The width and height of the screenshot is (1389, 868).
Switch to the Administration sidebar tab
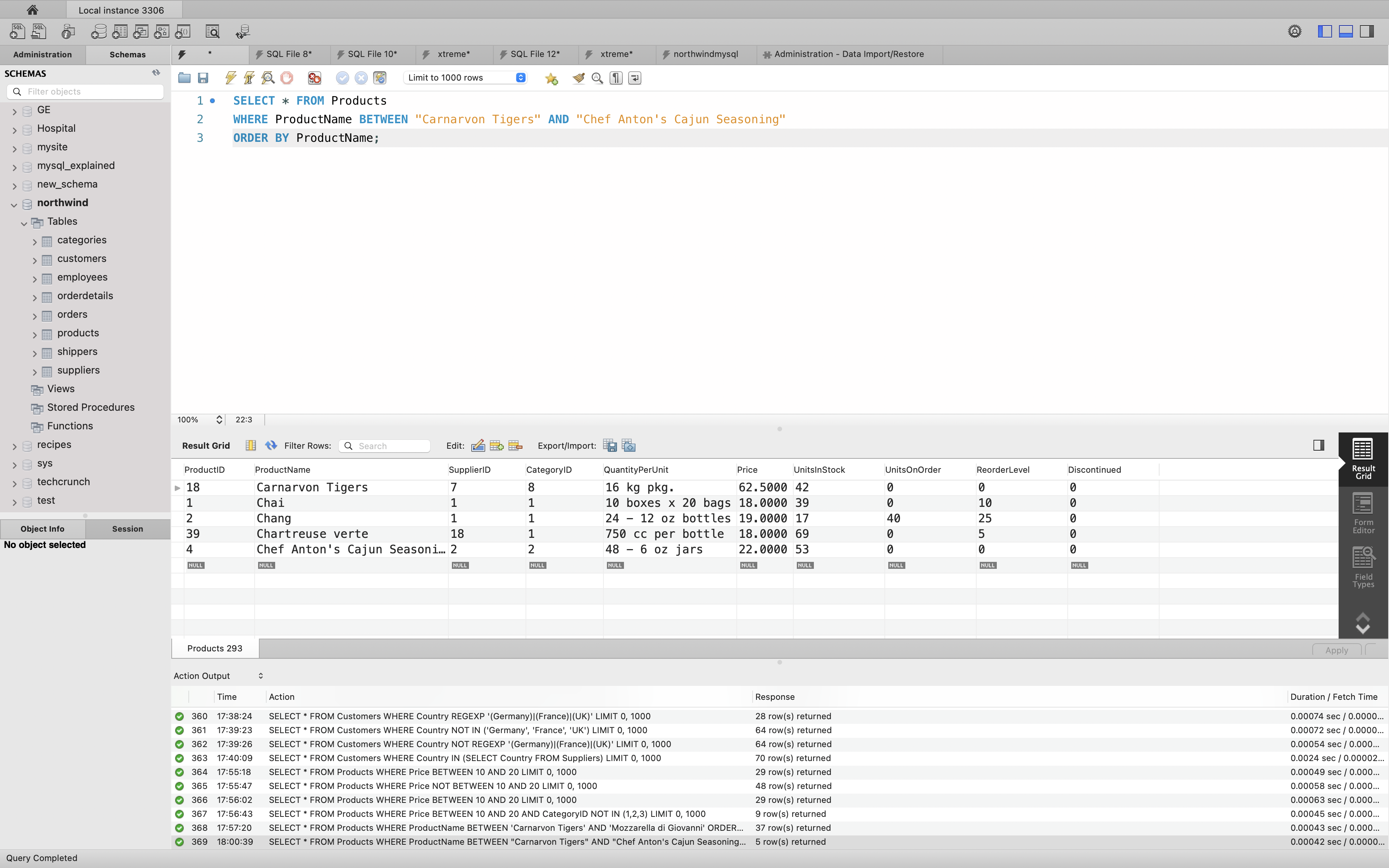pyautogui.click(x=43, y=55)
